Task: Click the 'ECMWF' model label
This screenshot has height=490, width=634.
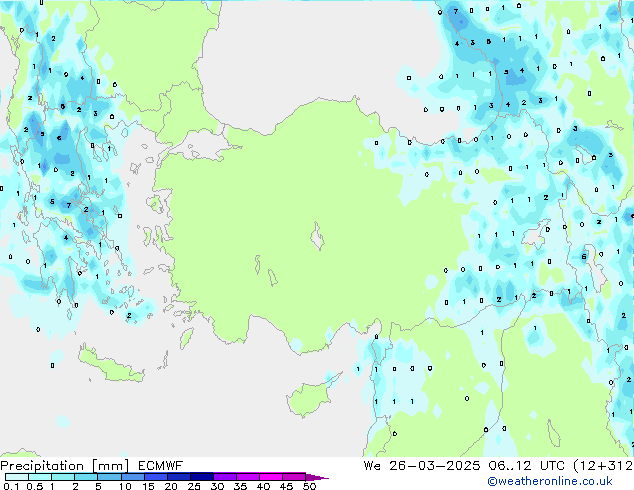Action: [161, 466]
